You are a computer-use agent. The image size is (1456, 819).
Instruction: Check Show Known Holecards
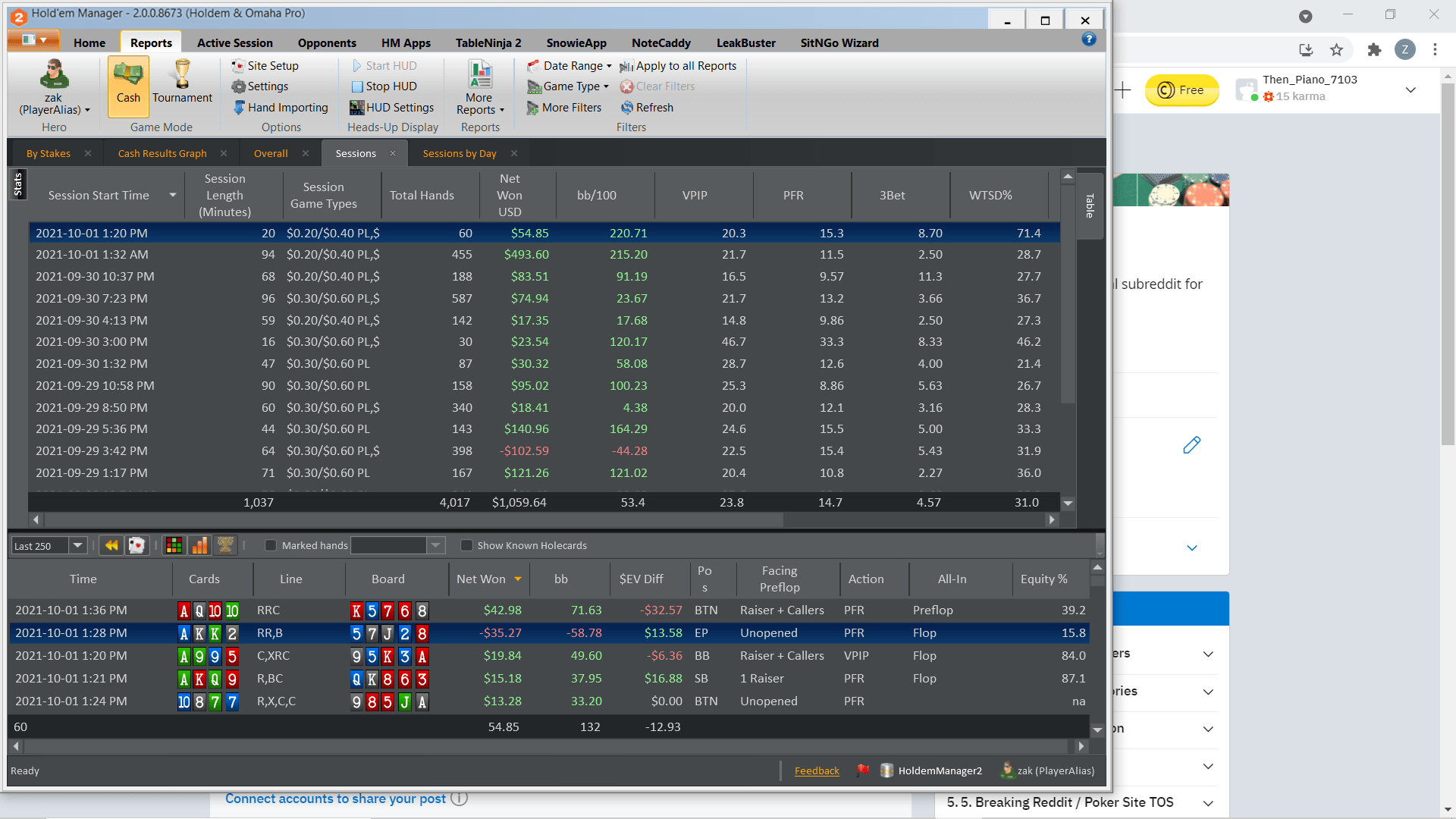[x=467, y=545]
